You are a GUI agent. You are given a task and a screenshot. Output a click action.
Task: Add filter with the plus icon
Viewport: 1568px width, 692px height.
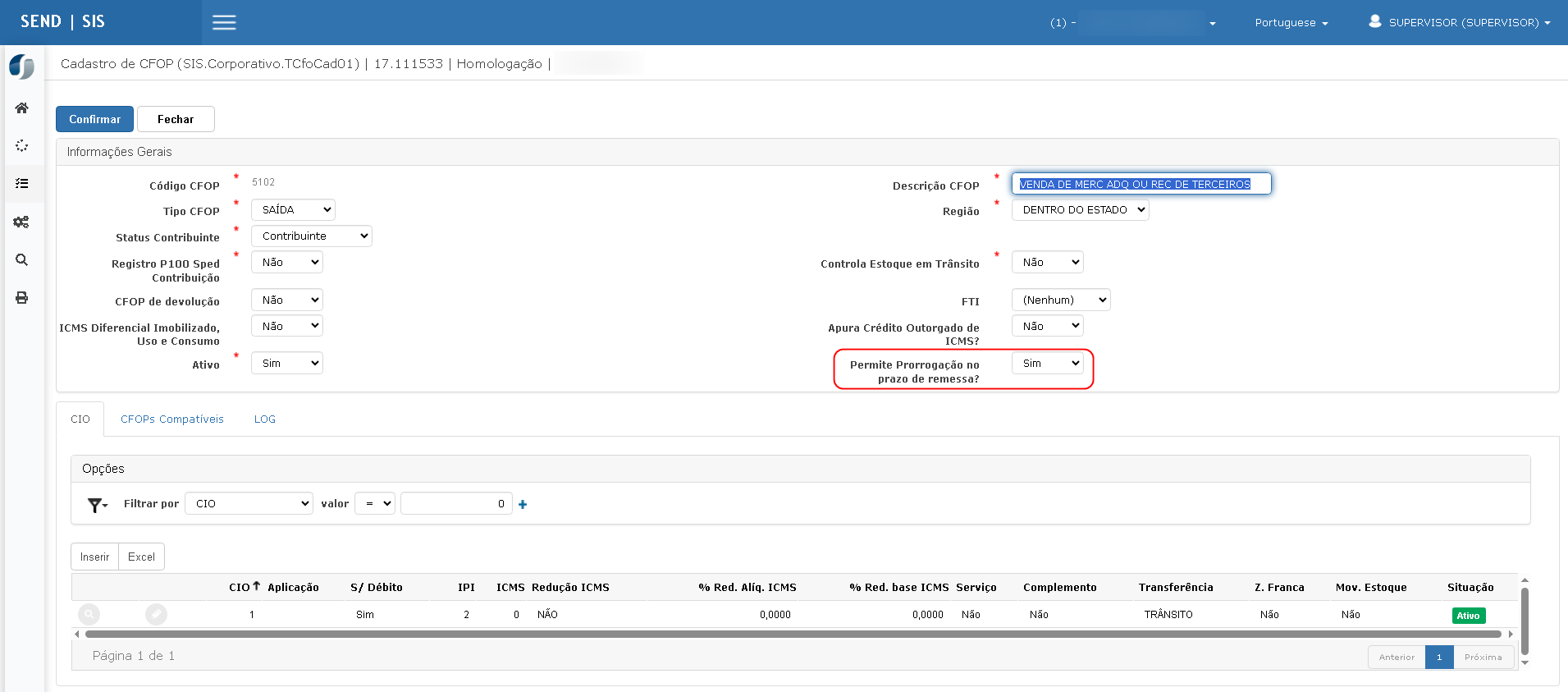(523, 504)
